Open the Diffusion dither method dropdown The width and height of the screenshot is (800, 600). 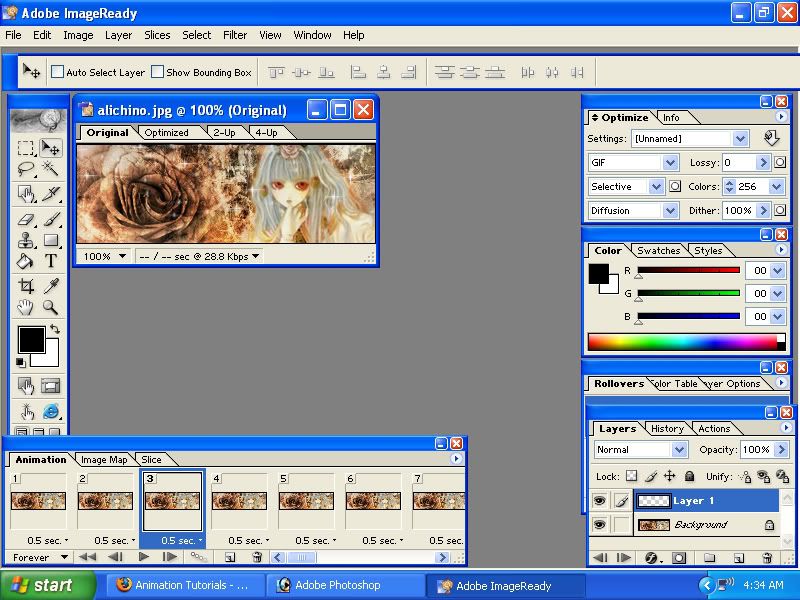[670, 210]
